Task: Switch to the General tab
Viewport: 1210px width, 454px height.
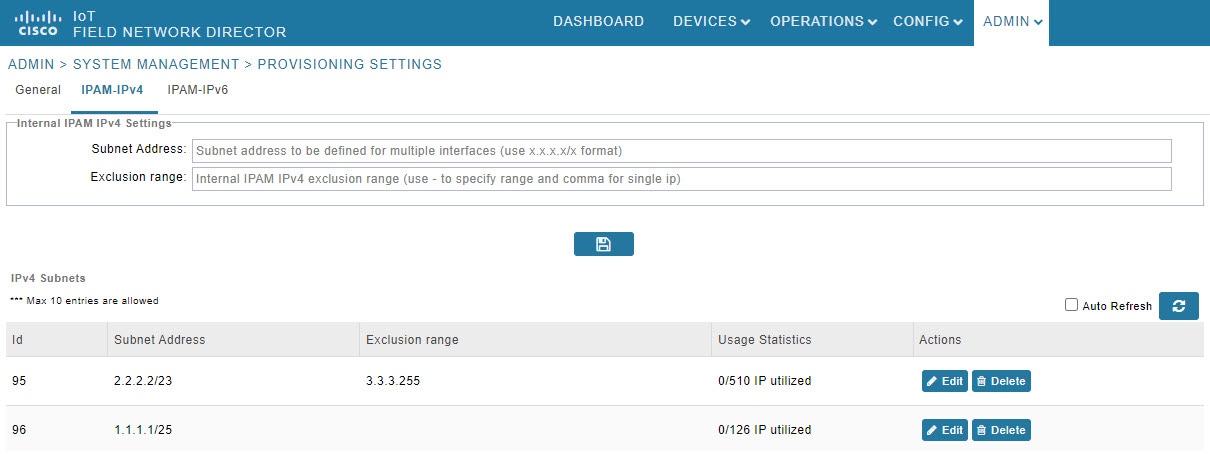Action: point(38,90)
